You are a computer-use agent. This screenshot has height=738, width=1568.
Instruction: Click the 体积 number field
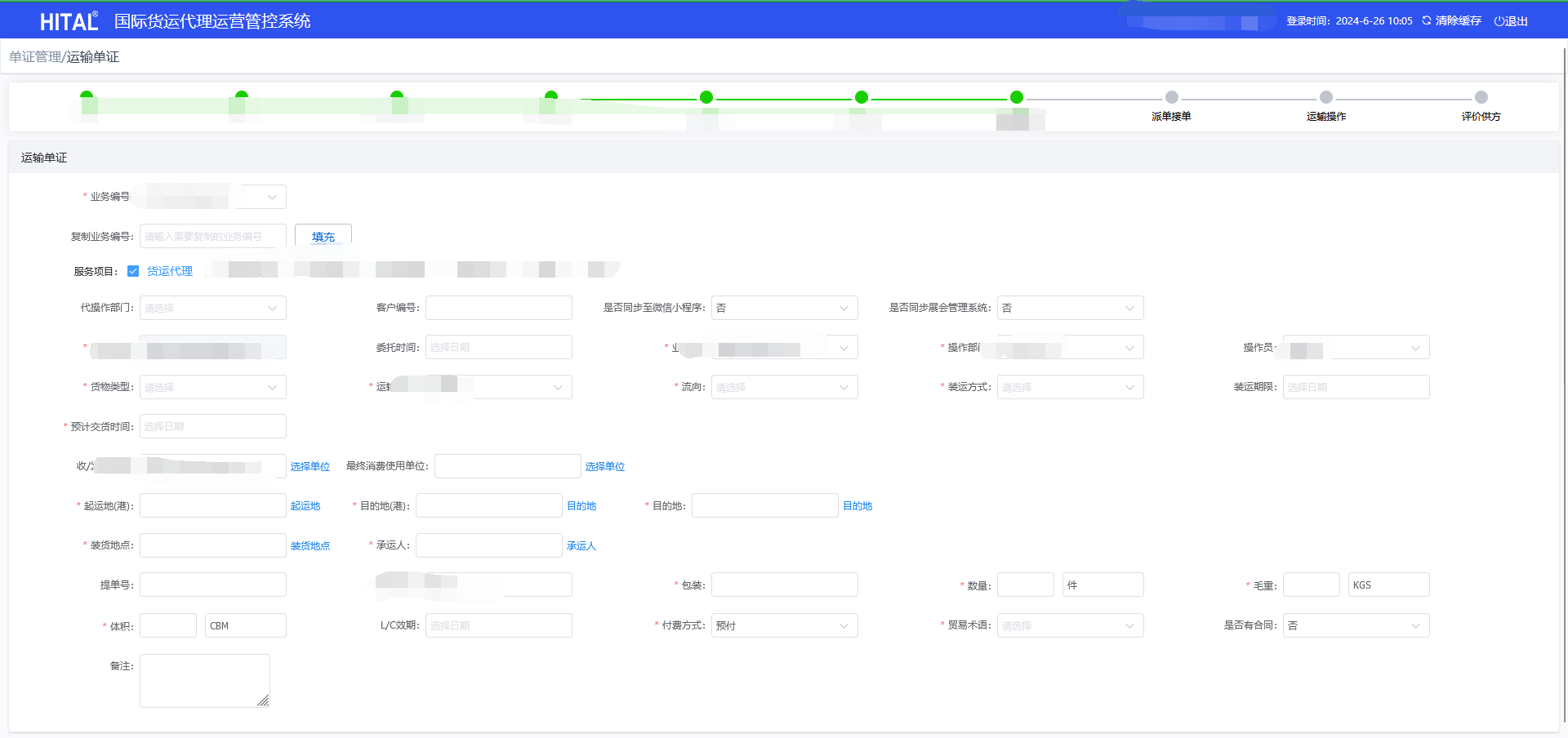[168, 625]
